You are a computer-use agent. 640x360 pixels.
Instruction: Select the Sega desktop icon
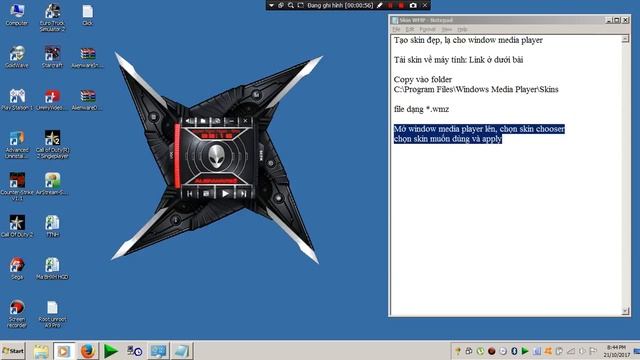point(17,268)
